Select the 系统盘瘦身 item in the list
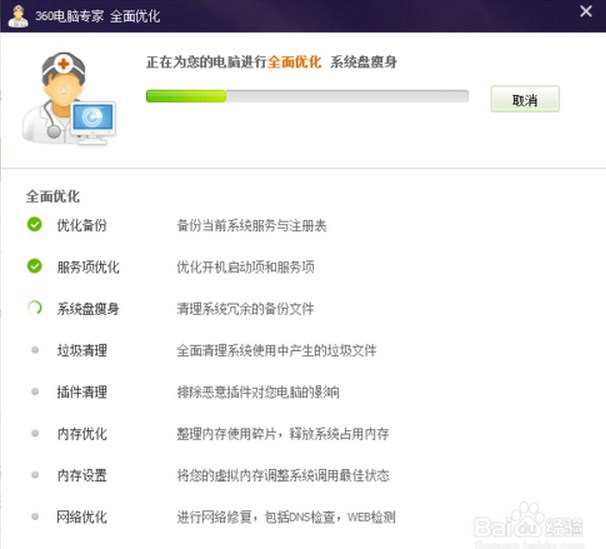This screenshot has width=606, height=549. [88, 309]
